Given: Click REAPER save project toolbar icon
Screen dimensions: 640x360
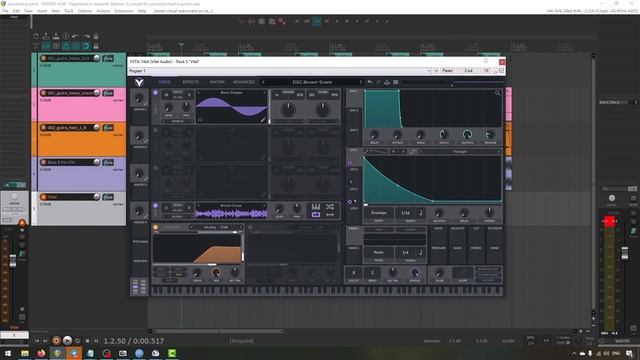Looking at the screenshot, I should 56,36.
